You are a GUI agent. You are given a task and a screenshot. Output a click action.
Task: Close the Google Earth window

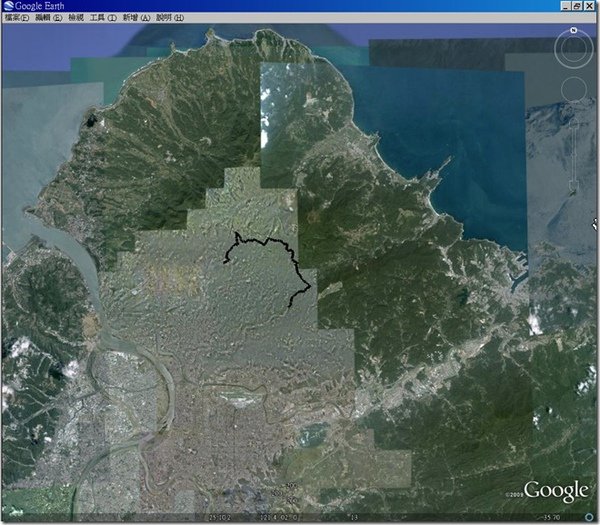tap(589, 6)
